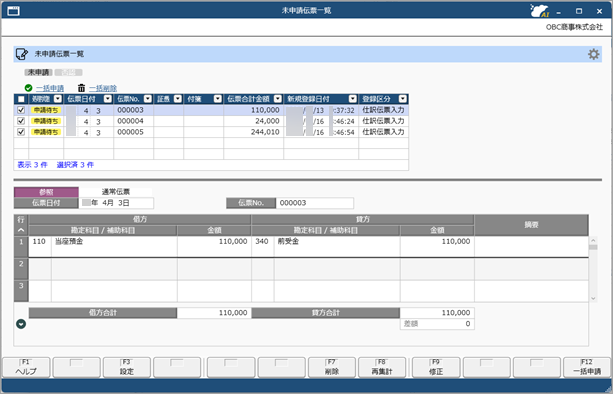Click the scrollbar down arrow in entry grid
The height and width of the screenshot is (394, 613).
click(593, 298)
